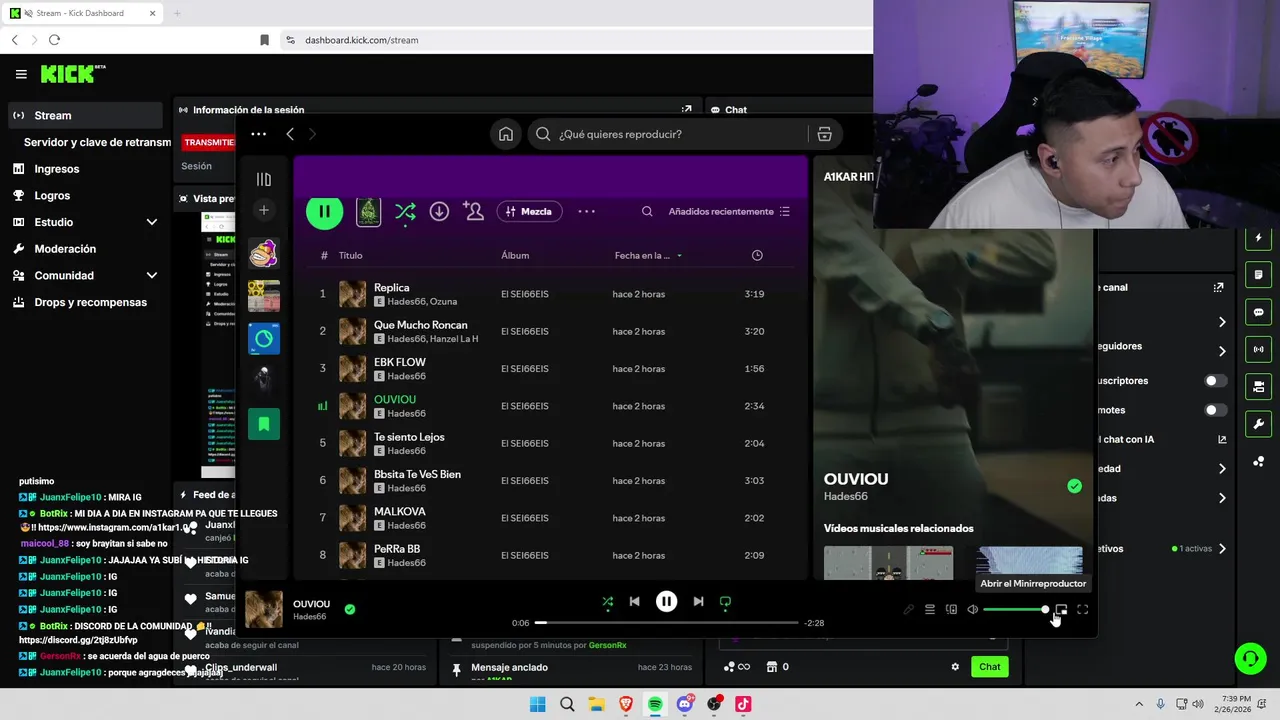Click the large green pause button
Viewport: 1280px width, 720px height.
coord(324,211)
